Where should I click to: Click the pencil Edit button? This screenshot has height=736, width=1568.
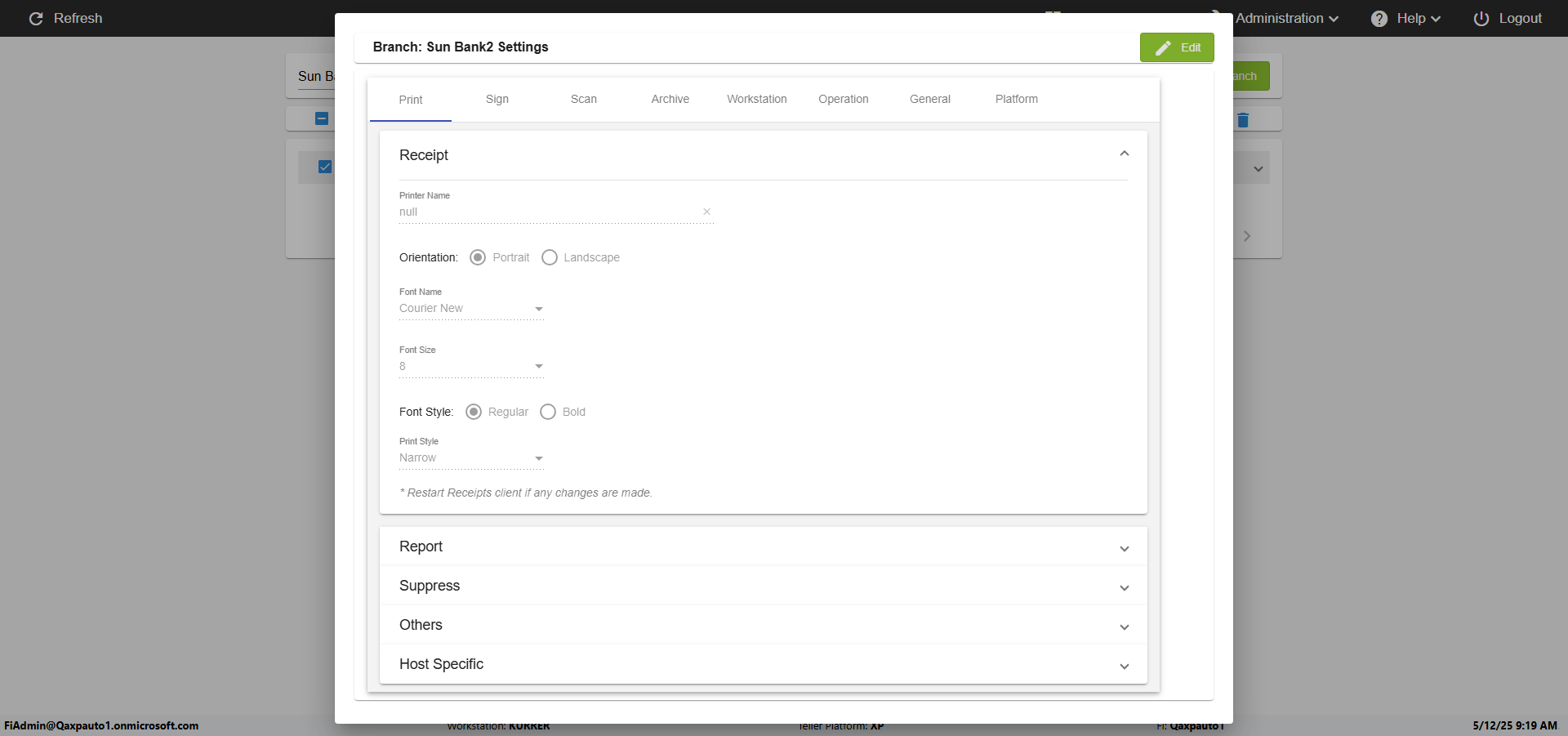1176,47
